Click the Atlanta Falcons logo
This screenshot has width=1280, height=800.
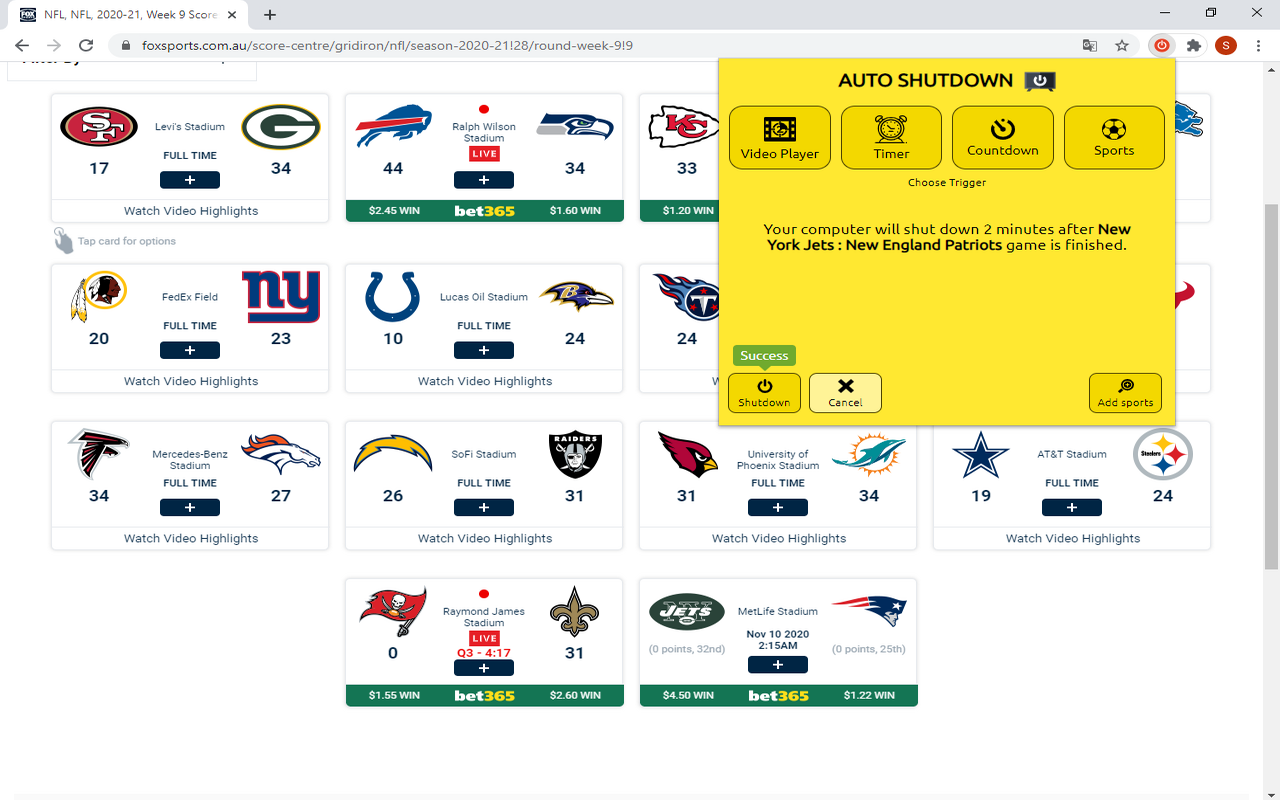[99, 454]
